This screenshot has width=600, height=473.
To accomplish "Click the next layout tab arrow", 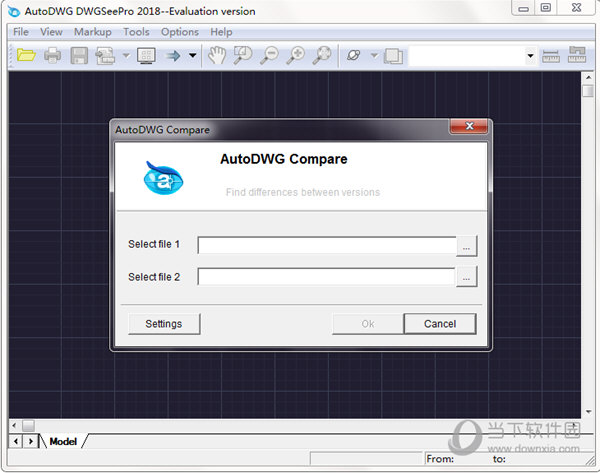I will pos(31,441).
